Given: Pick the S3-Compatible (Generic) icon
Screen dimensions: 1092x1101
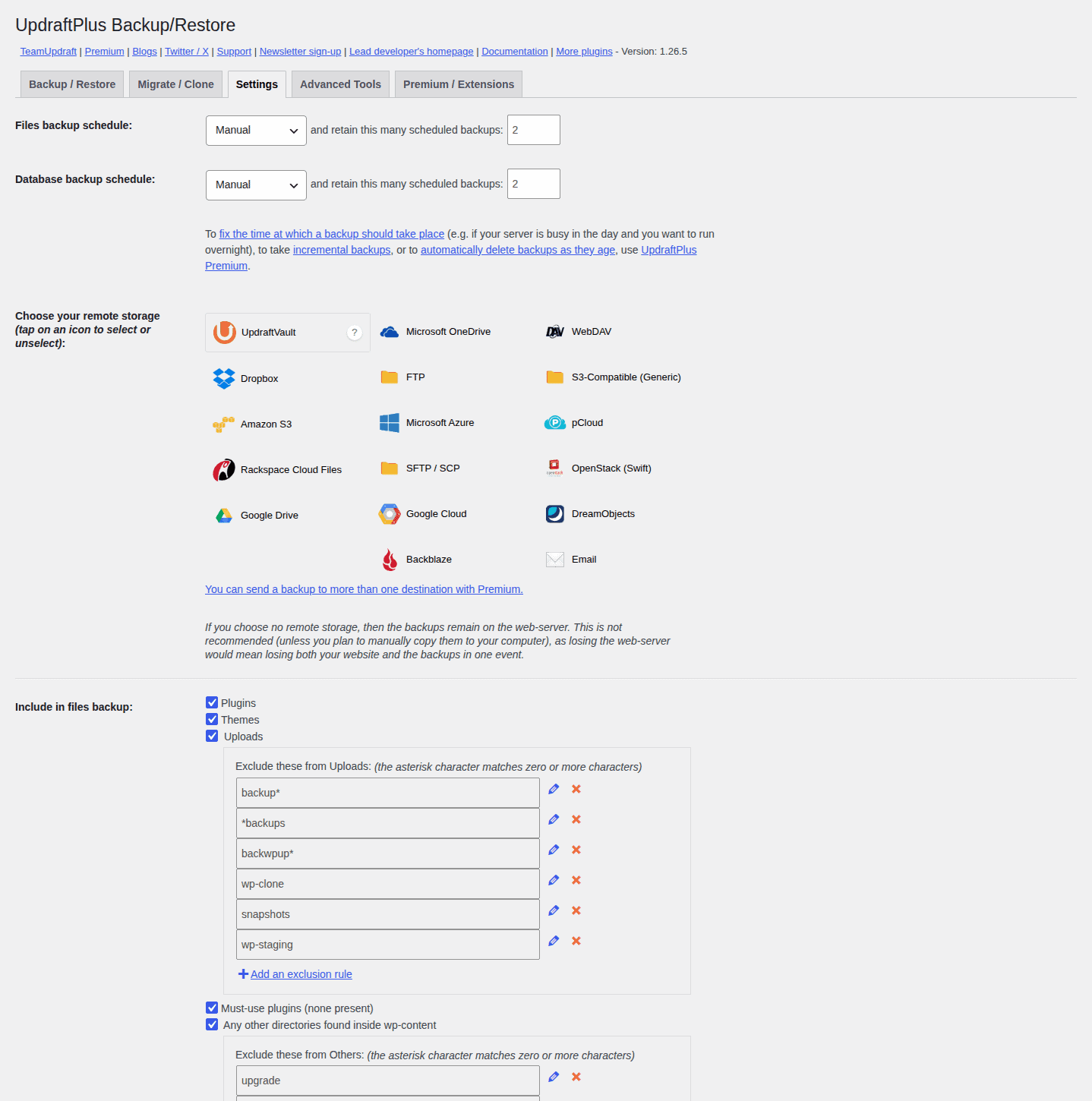Looking at the screenshot, I should 555,377.
